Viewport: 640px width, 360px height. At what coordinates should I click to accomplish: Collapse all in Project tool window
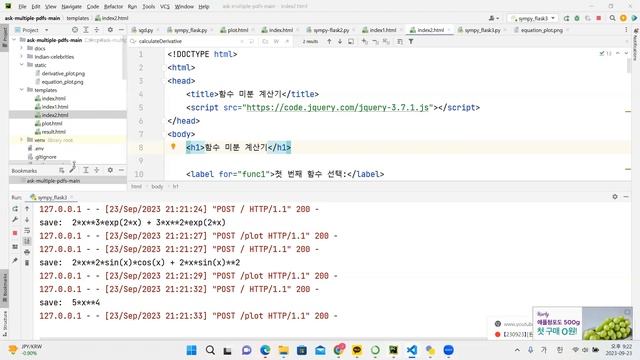pyautogui.click(x=97, y=30)
